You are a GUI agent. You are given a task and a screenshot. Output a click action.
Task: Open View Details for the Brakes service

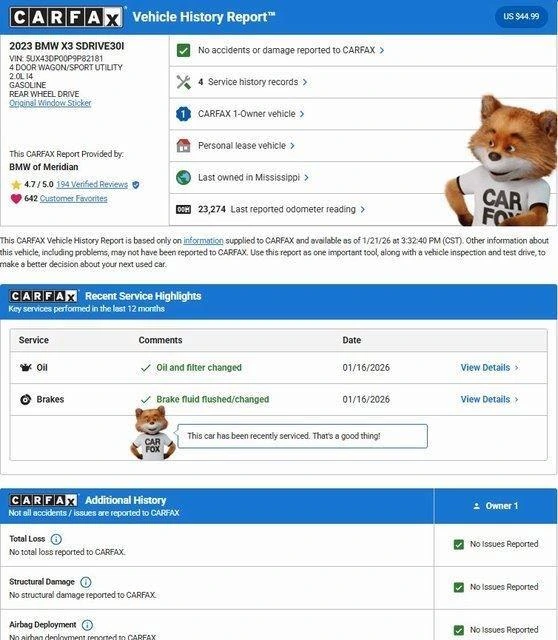pos(489,400)
